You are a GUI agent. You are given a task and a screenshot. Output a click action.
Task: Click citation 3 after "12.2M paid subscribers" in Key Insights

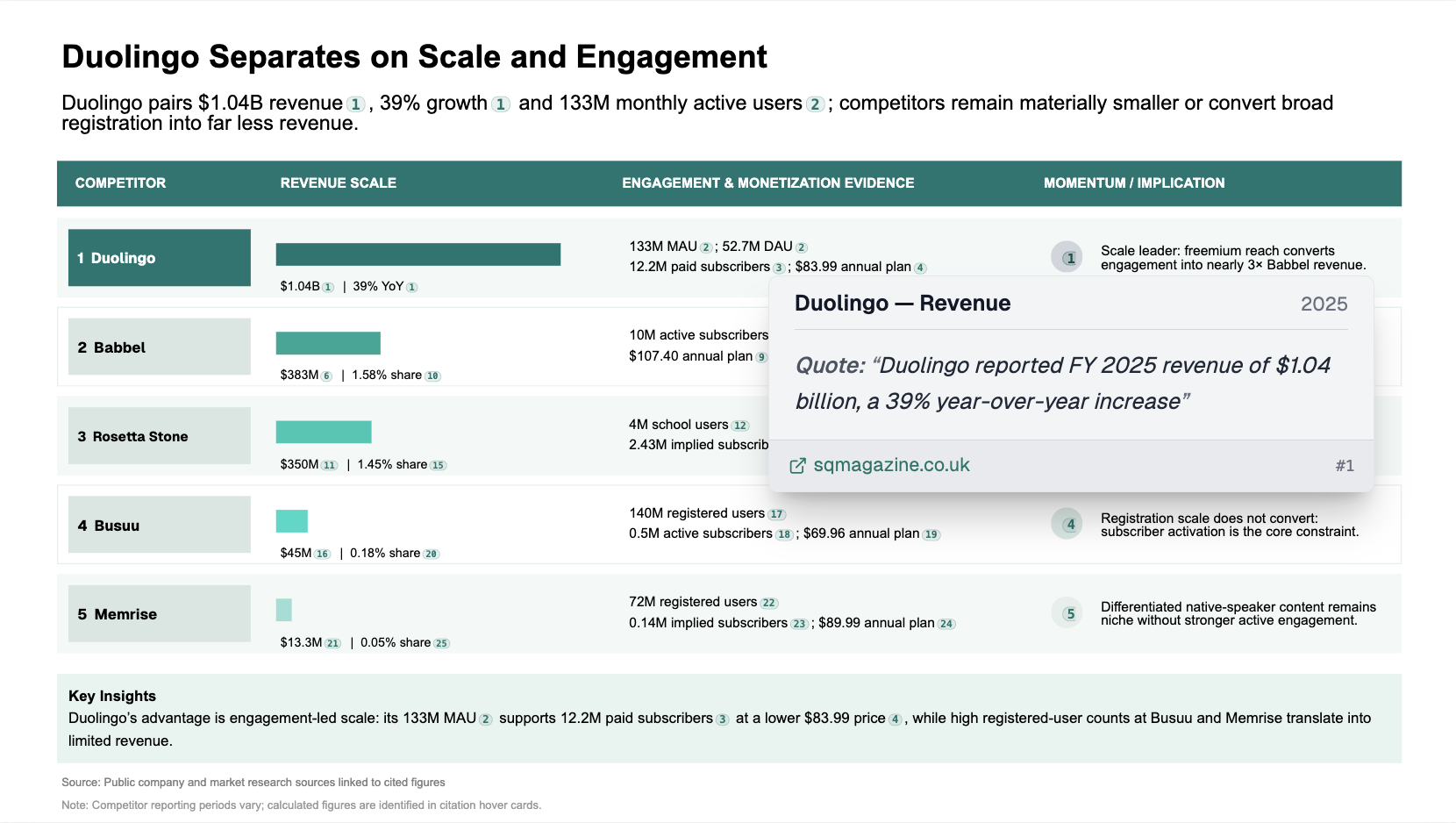(x=722, y=719)
